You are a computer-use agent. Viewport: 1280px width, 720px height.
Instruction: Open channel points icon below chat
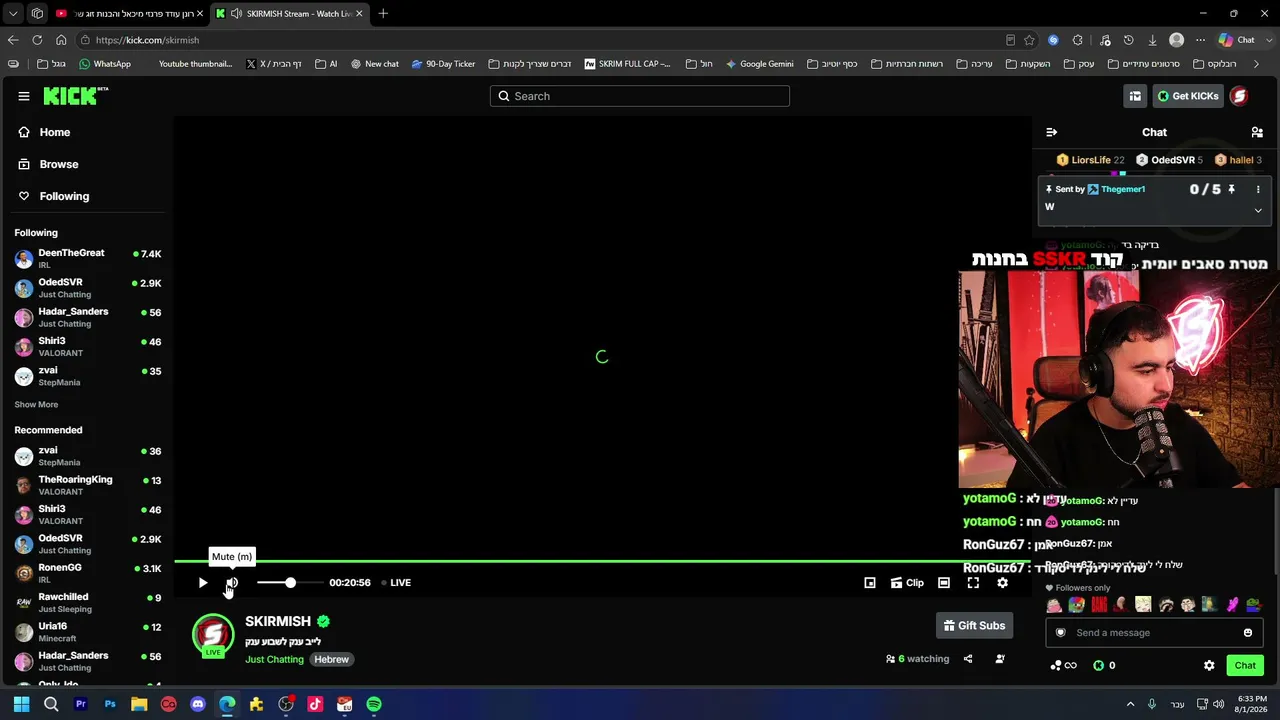tap(1063, 666)
